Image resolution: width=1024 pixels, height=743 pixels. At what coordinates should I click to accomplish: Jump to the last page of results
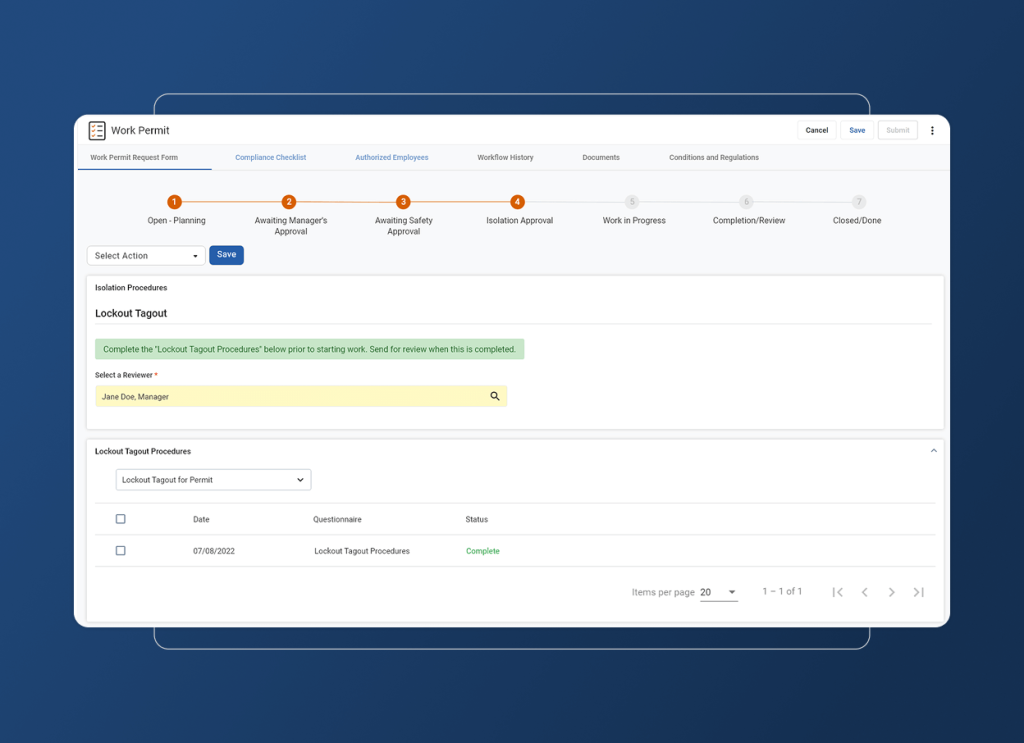[918, 592]
